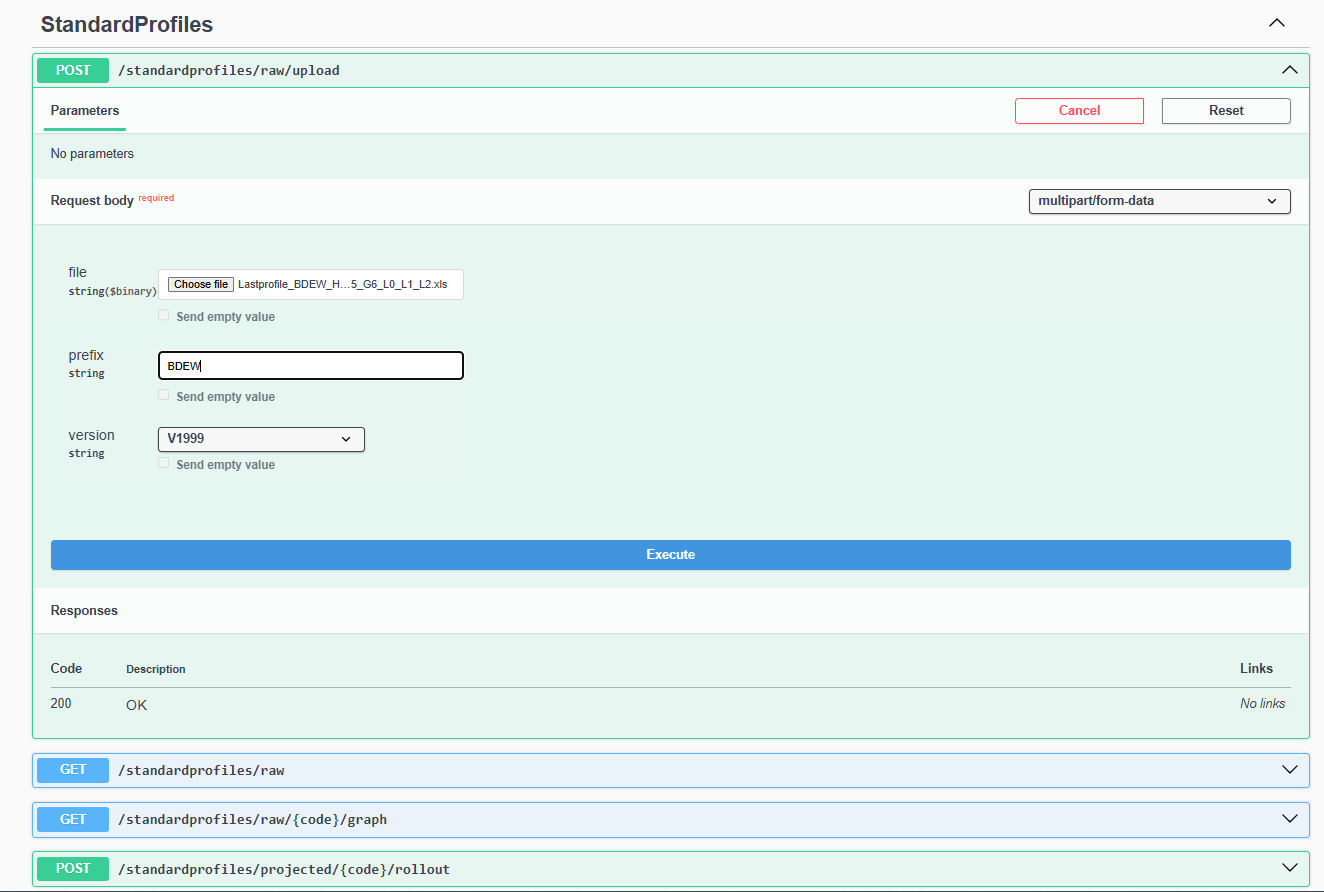Expand the POST projected/{code}/rollout chevron
Viewport: 1324px width, 892px height.
click(1289, 868)
